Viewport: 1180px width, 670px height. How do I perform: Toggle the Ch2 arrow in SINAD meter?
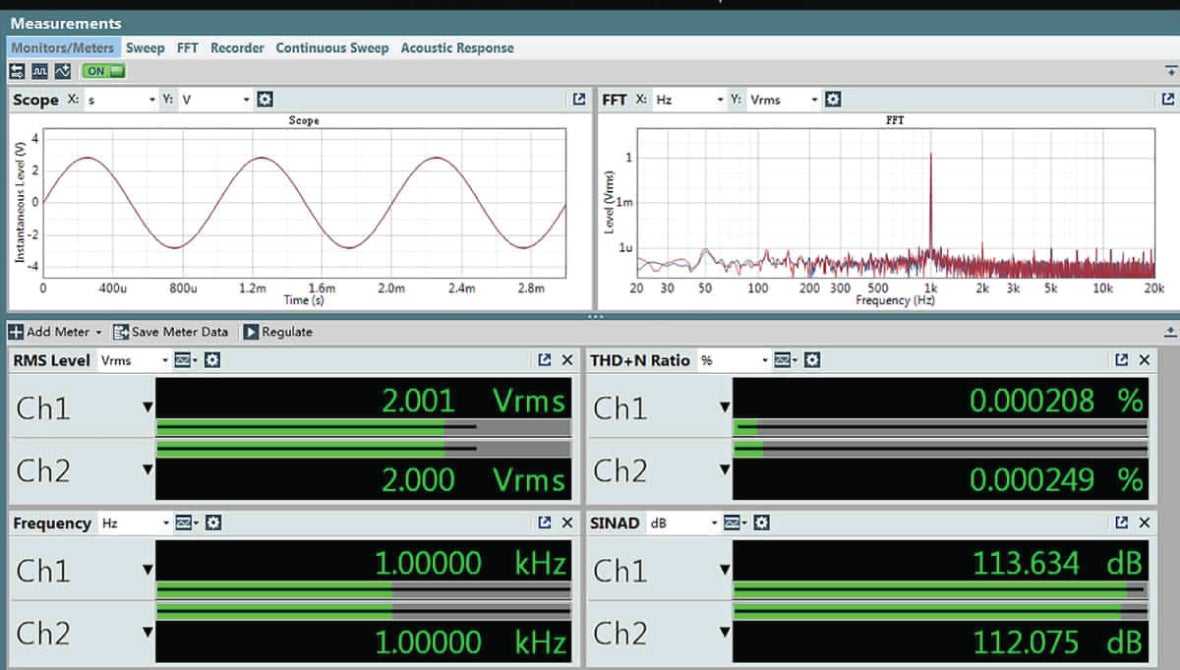coord(726,633)
